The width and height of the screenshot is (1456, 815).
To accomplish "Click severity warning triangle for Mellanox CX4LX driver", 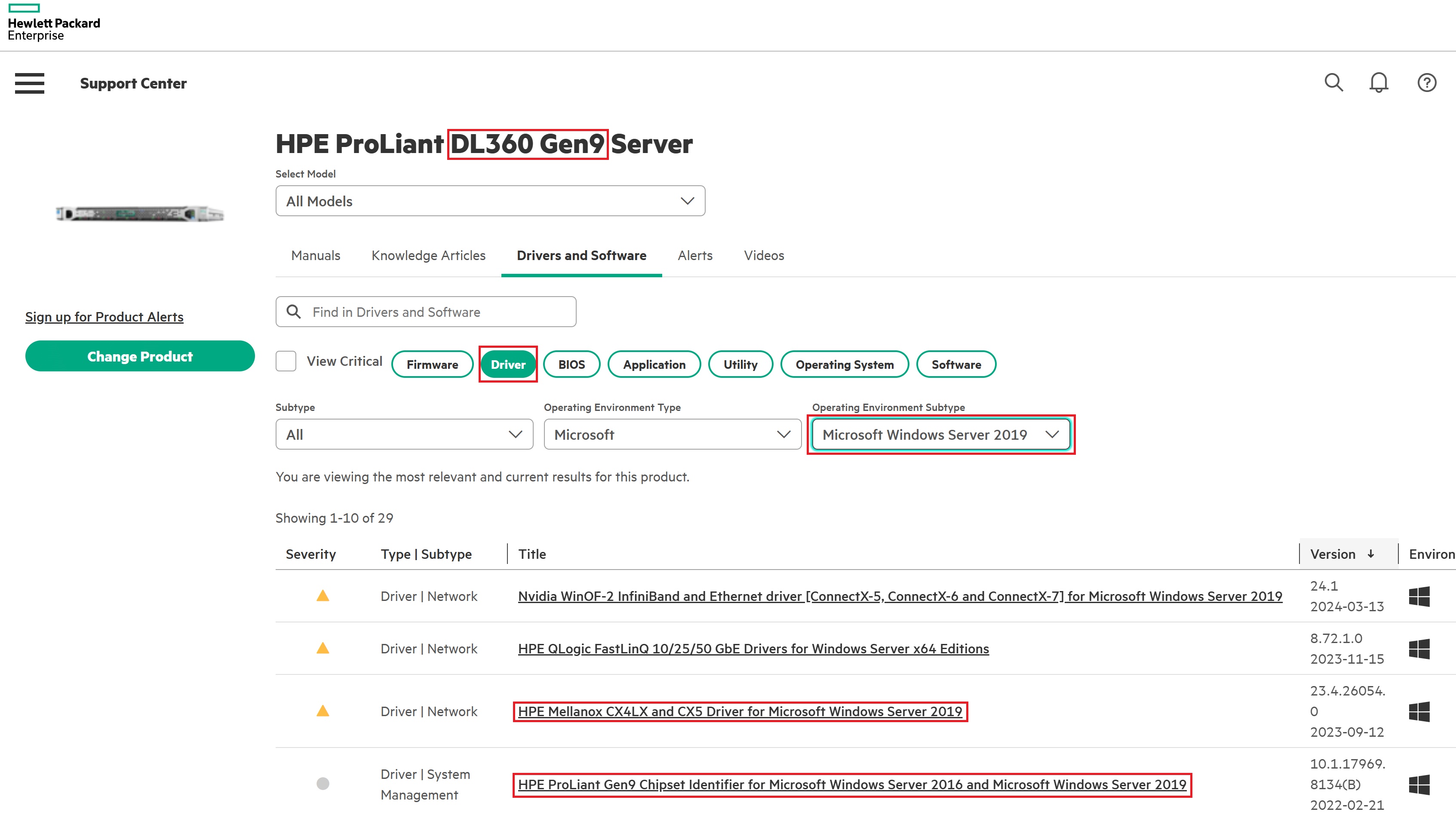I will click(x=323, y=711).
